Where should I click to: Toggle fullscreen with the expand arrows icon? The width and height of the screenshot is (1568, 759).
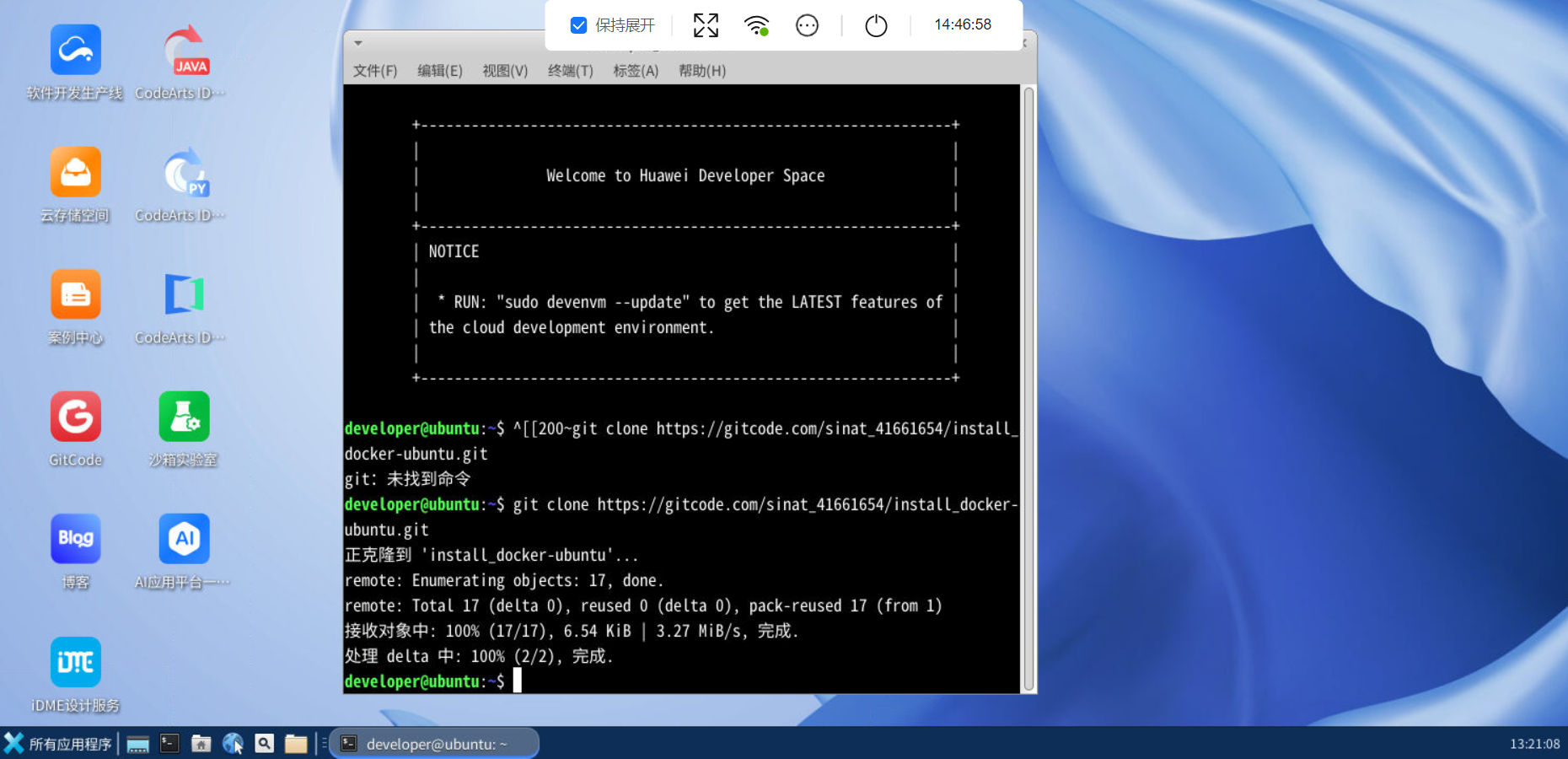pos(706,25)
